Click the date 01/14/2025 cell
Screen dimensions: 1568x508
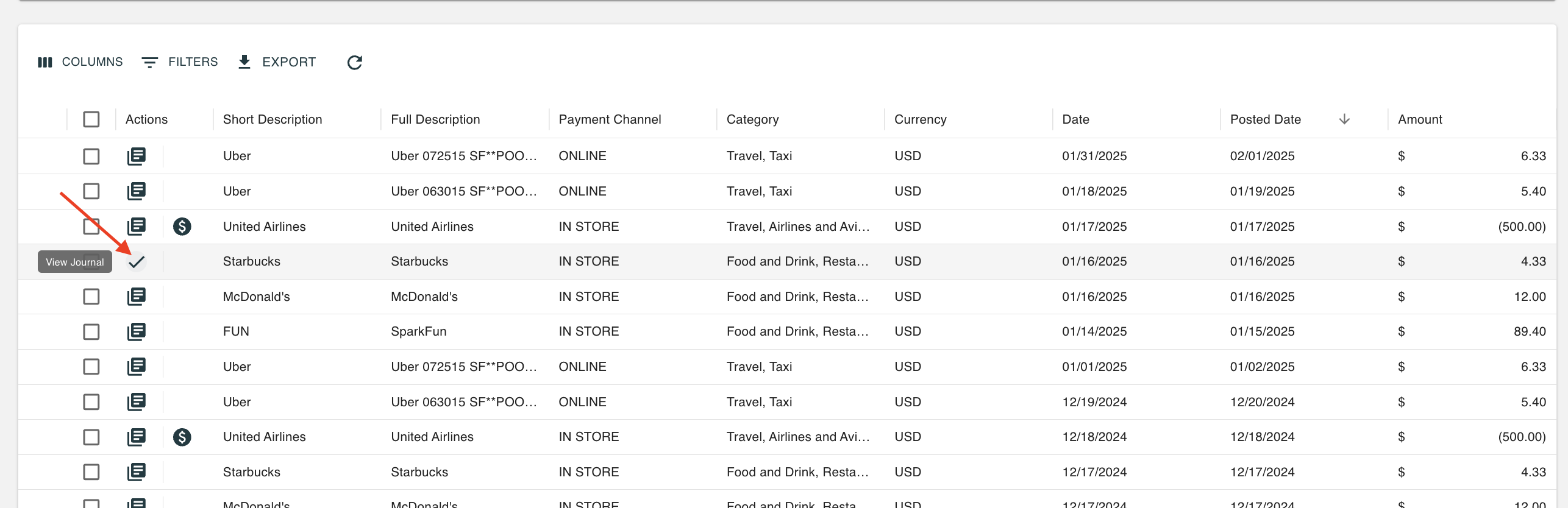click(x=1094, y=331)
